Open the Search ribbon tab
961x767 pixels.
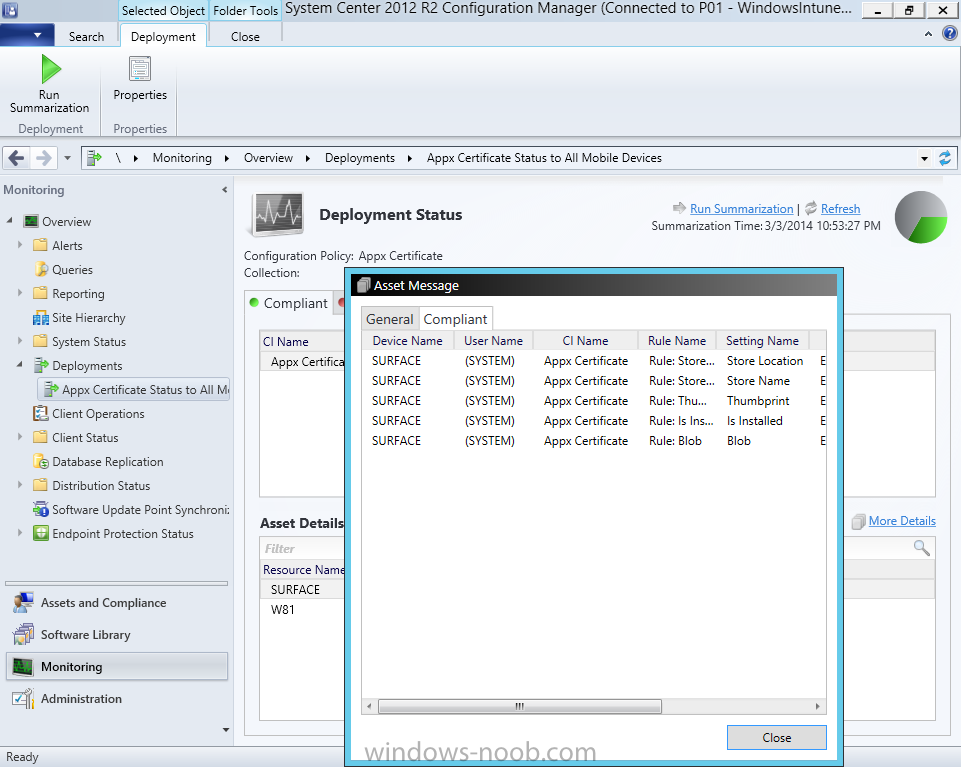(x=86, y=37)
